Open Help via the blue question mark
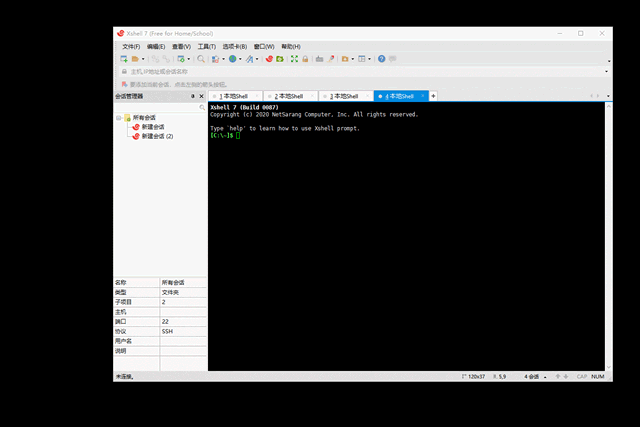Screen dimensions: 640x427 click(x=381, y=59)
